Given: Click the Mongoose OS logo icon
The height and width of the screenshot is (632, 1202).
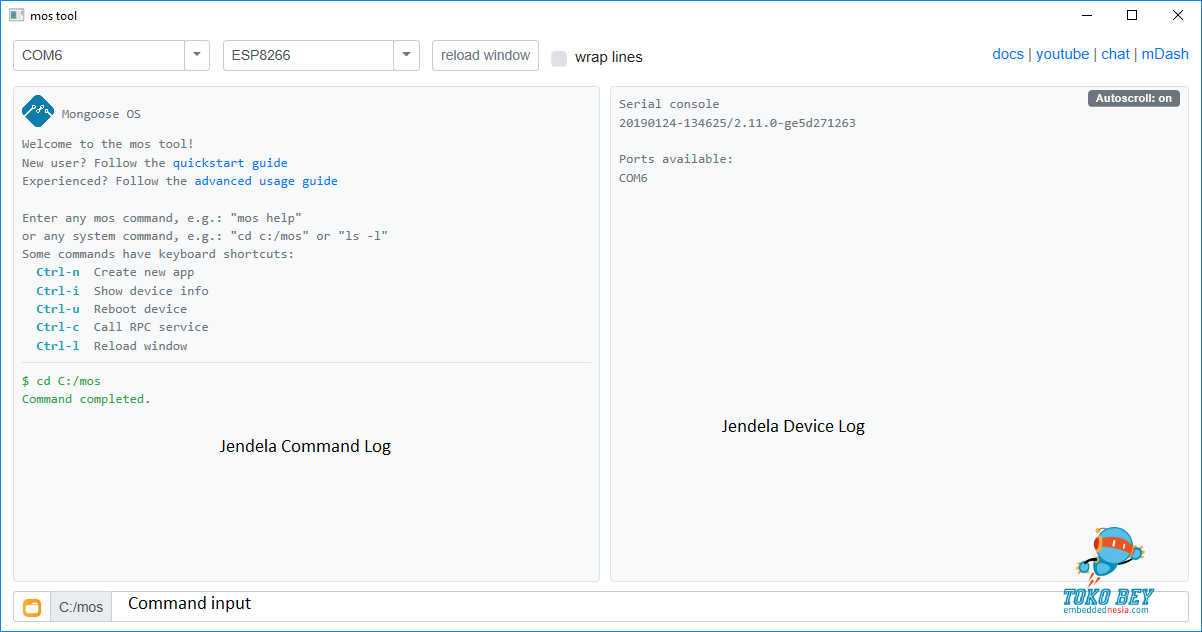Looking at the screenshot, I should click(x=38, y=111).
